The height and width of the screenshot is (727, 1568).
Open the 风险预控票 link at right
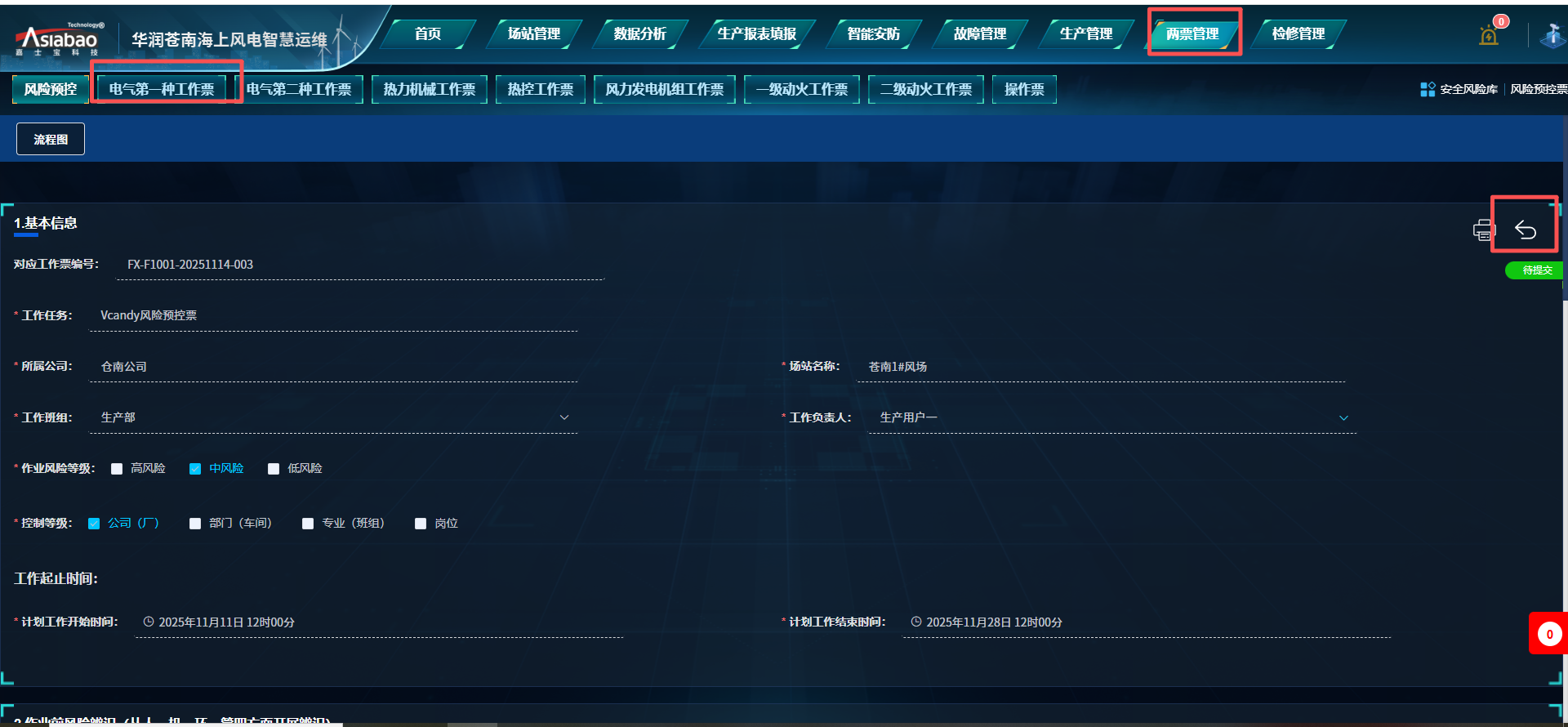[1538, 89]
